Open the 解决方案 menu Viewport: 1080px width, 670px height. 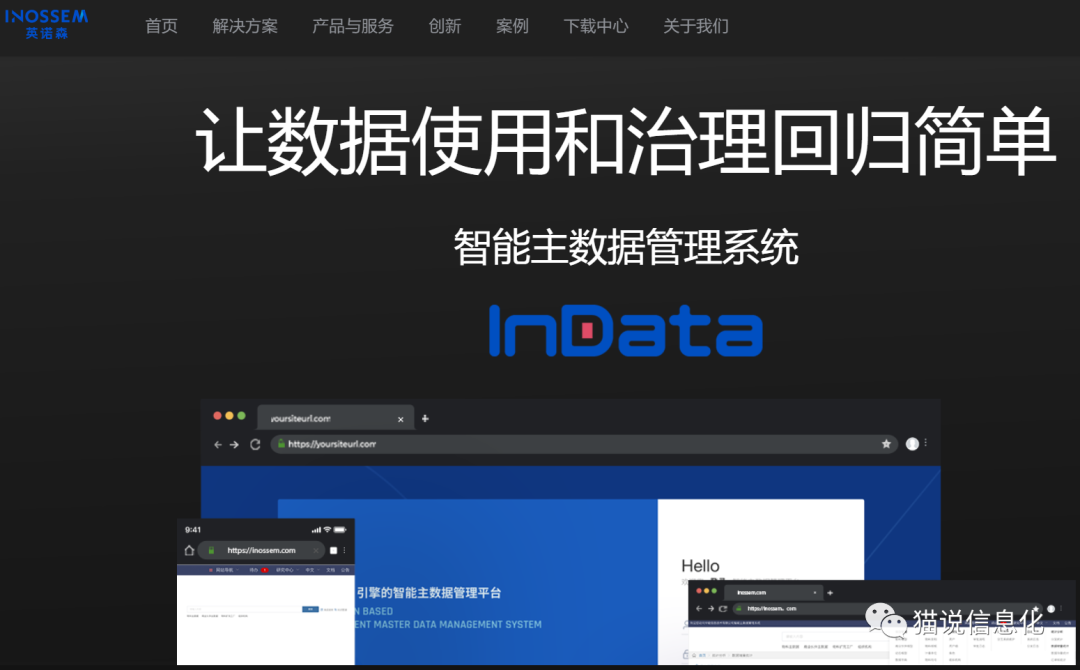[x=245, y=26]
